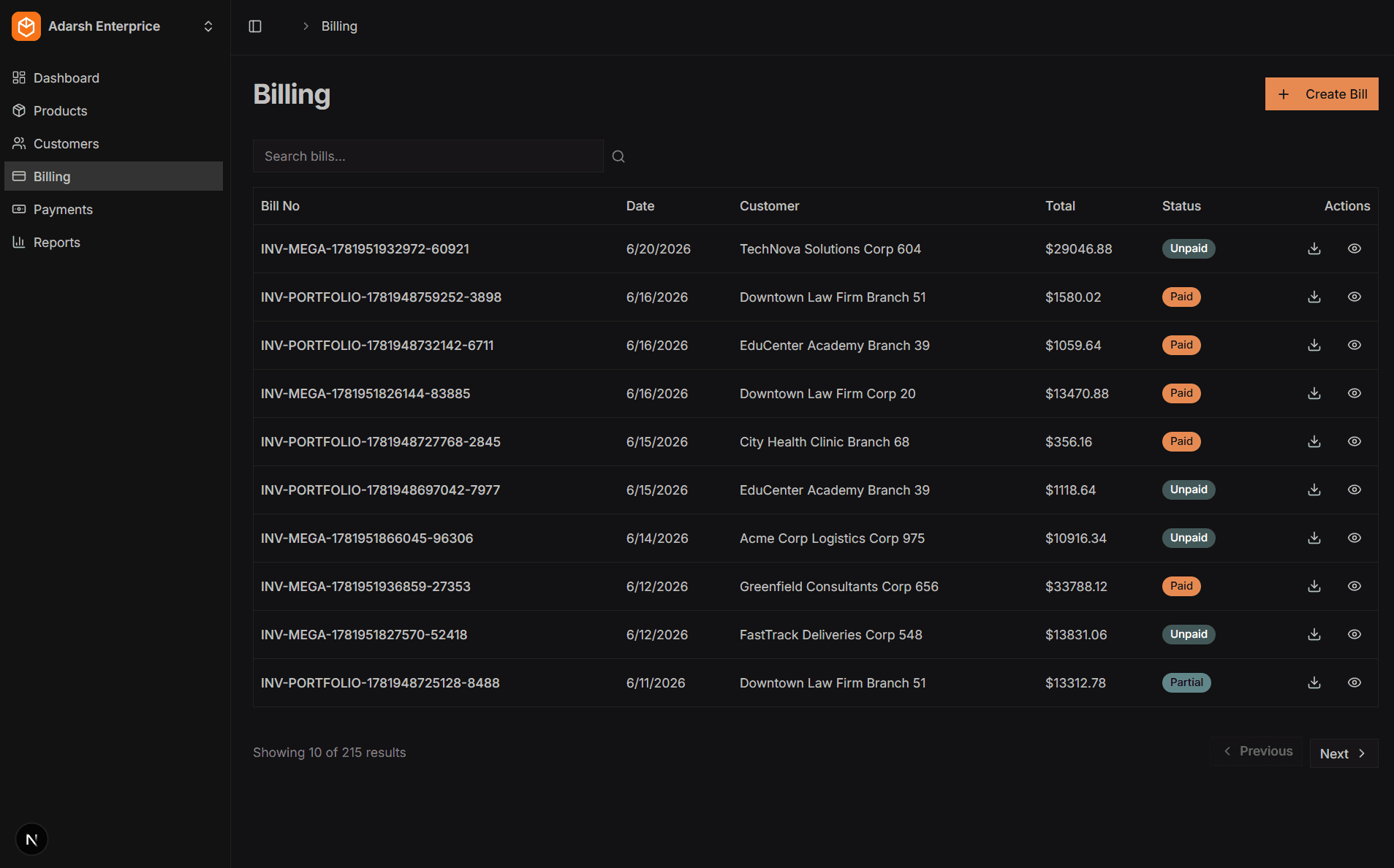Go to the Next page of bills
This screenshot has height=868, width=1394.
1344,753
